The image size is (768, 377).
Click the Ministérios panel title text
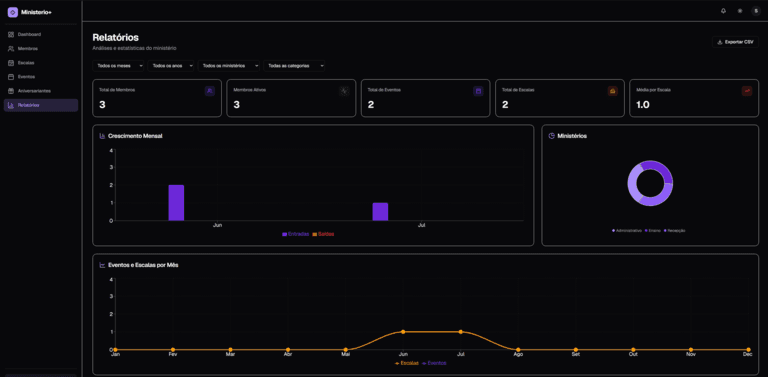(x=572, y=136)
